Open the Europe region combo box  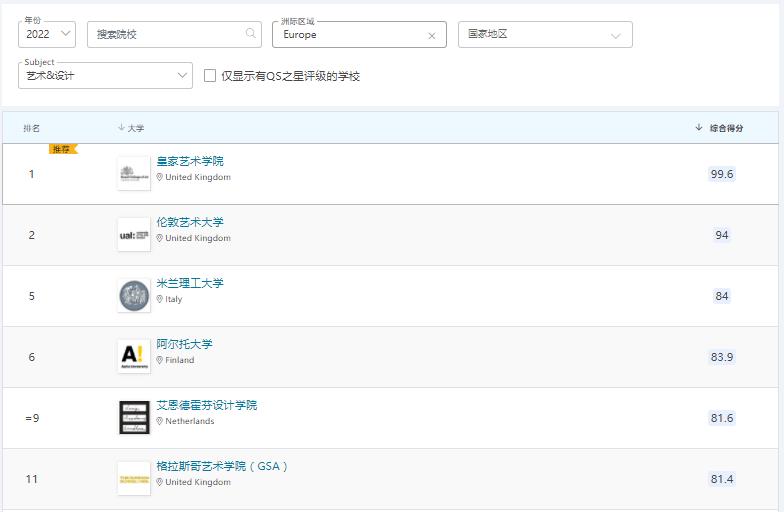359,34
